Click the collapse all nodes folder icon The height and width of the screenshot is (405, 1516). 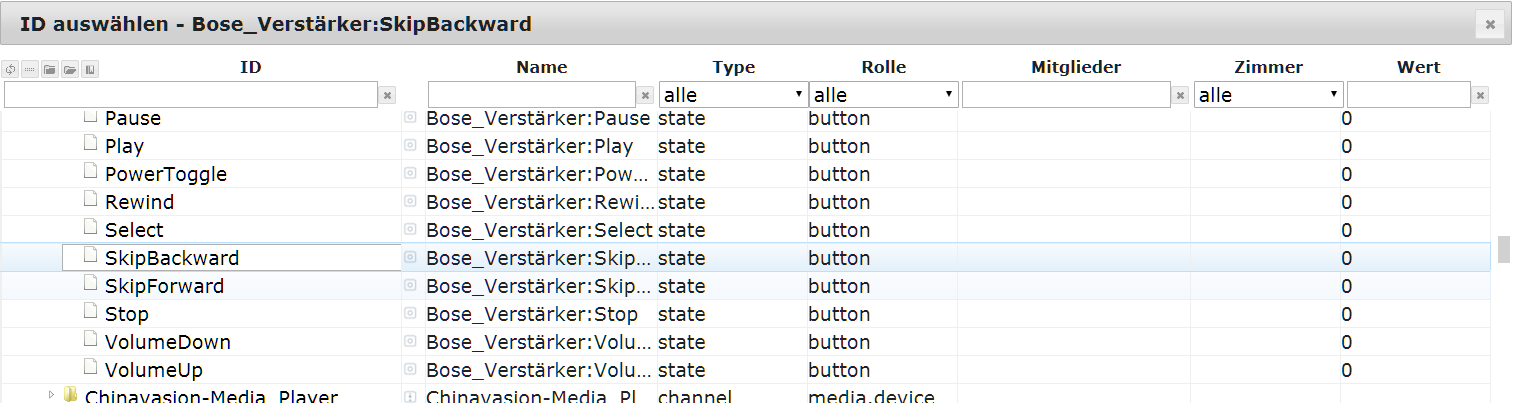pos(50,70)
